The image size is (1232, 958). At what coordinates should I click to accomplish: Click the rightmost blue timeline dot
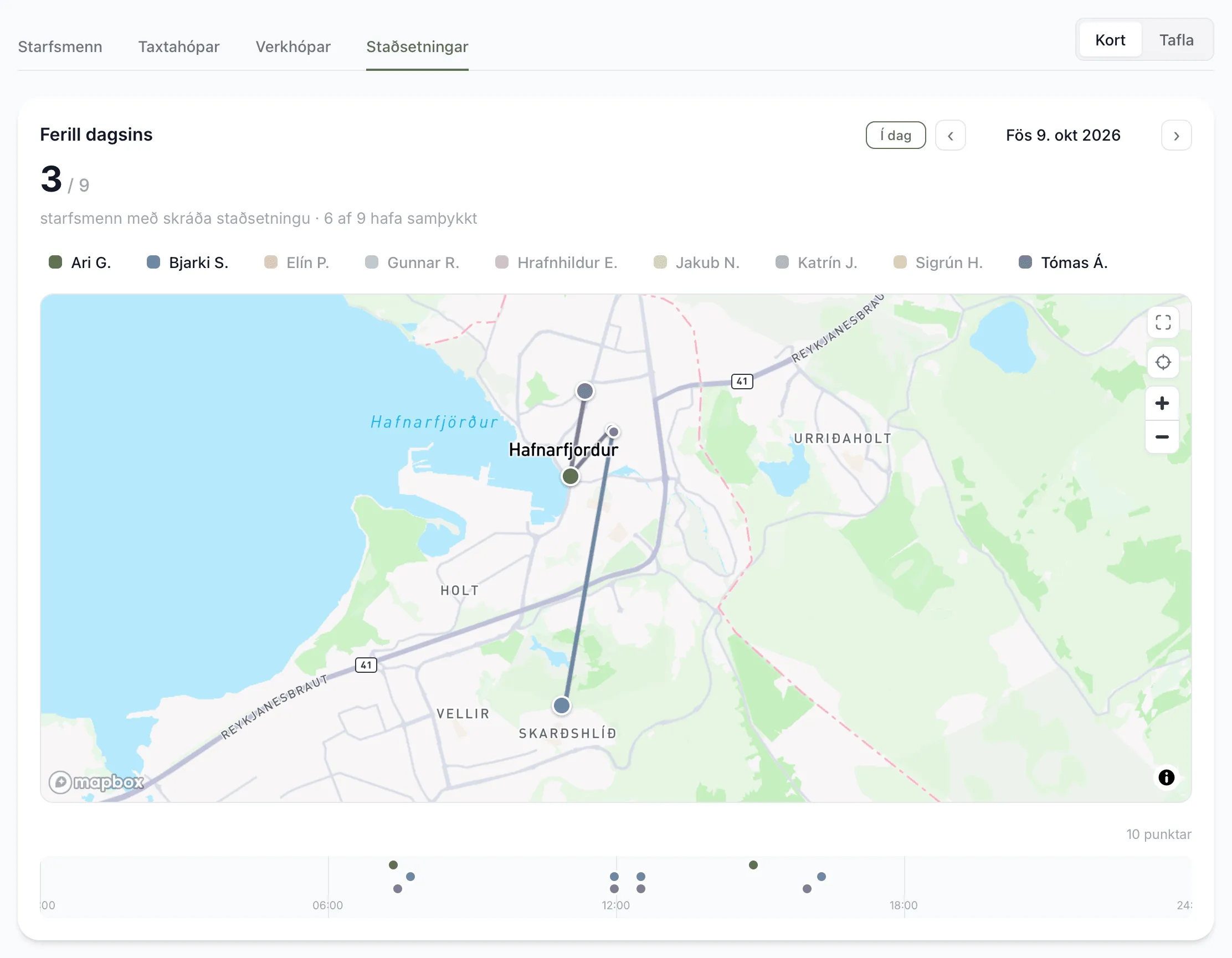click(822, 877)
